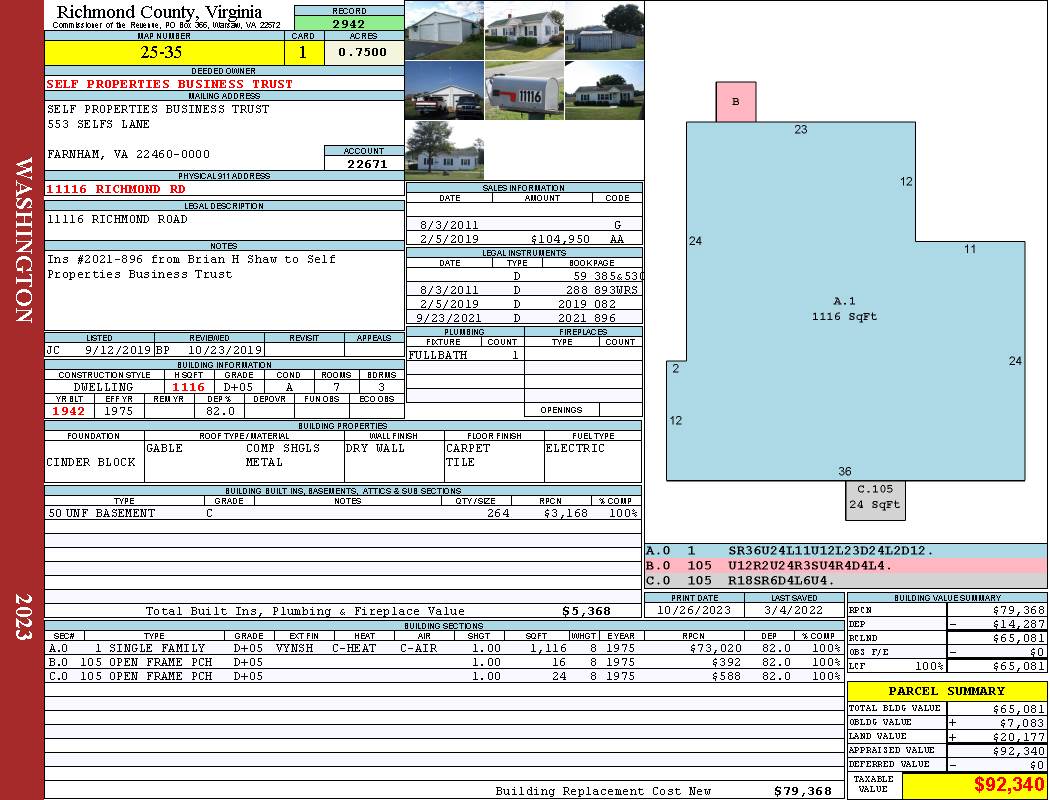Select the 50 UNF BASEMENT built-in row
Viewport: 1050px width, 800px height.
coord(342,513)
